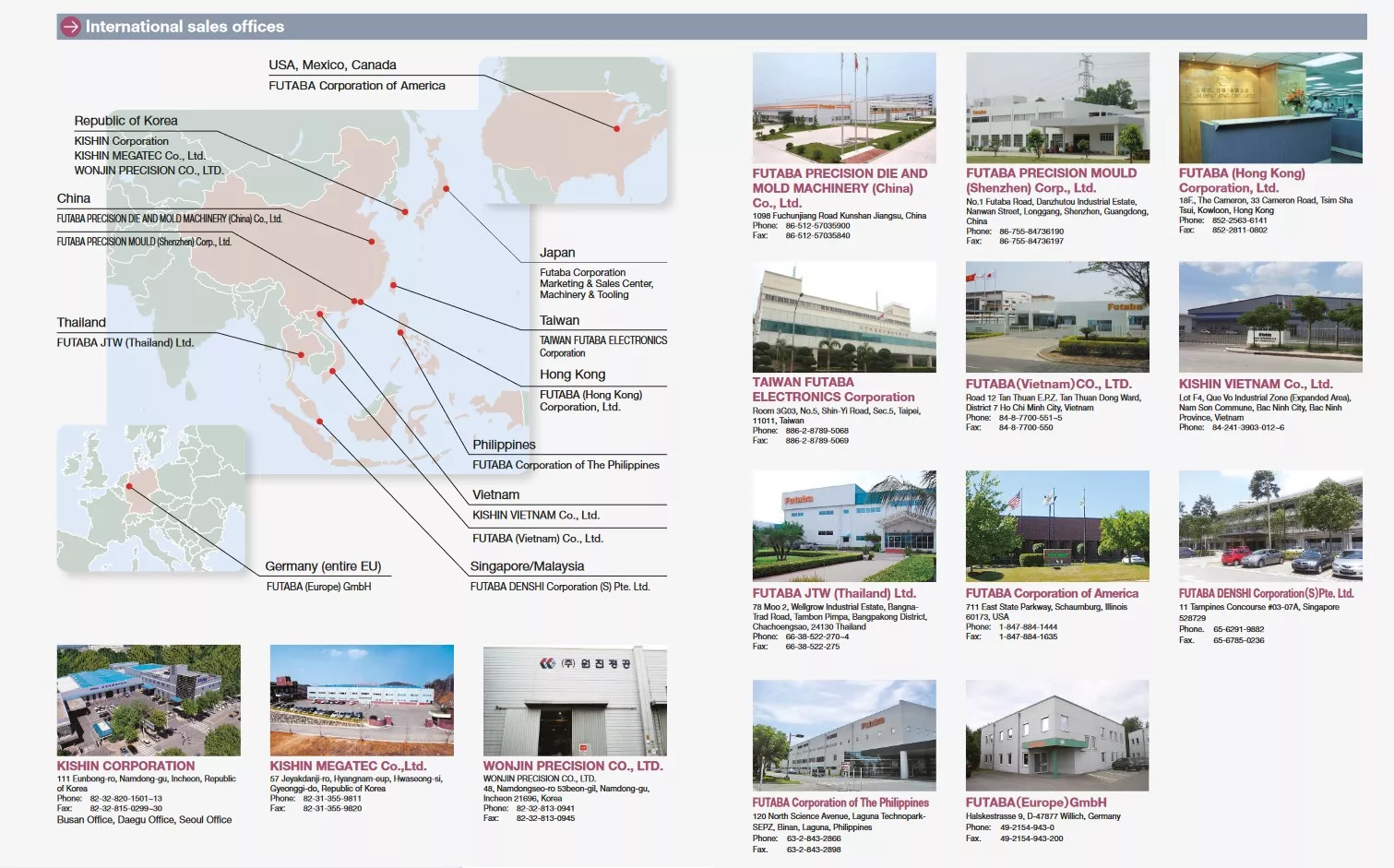View the FUTABA (Hong Kong) Corporation office photo

click(x=1270, y=108)
